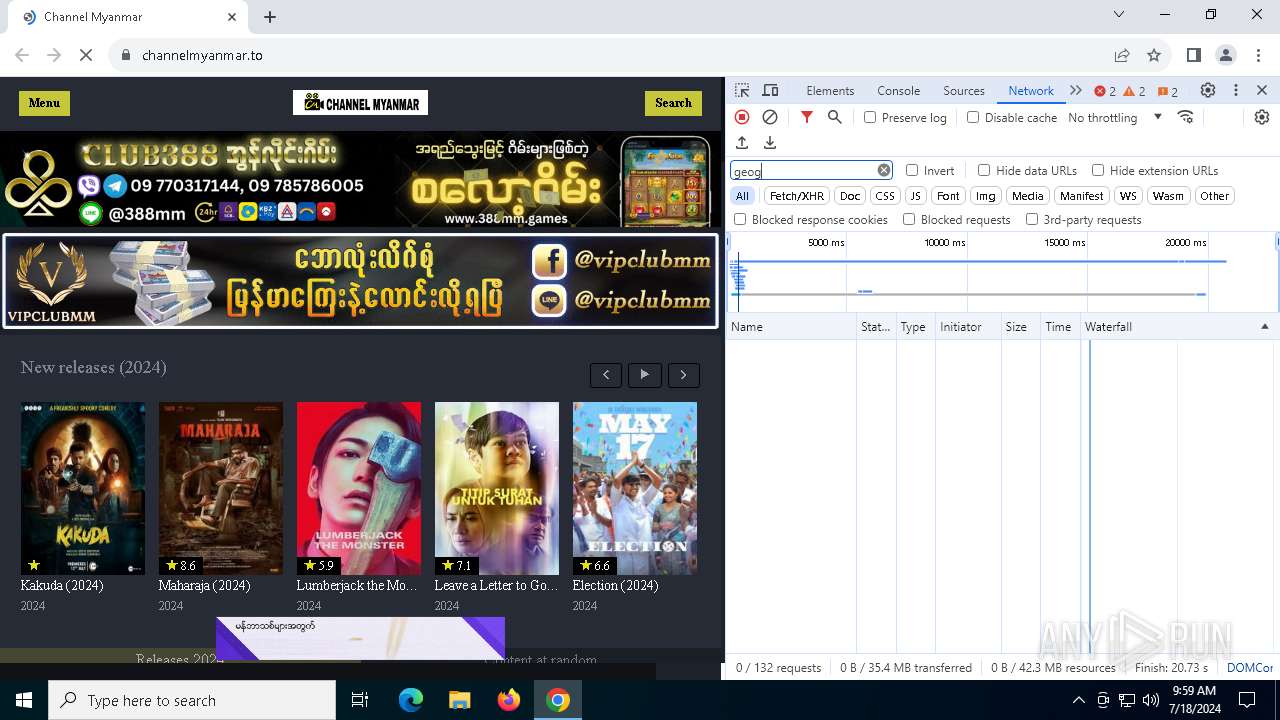
Task: Open Firefox from the taskbar
Action: tap(509, 700)
